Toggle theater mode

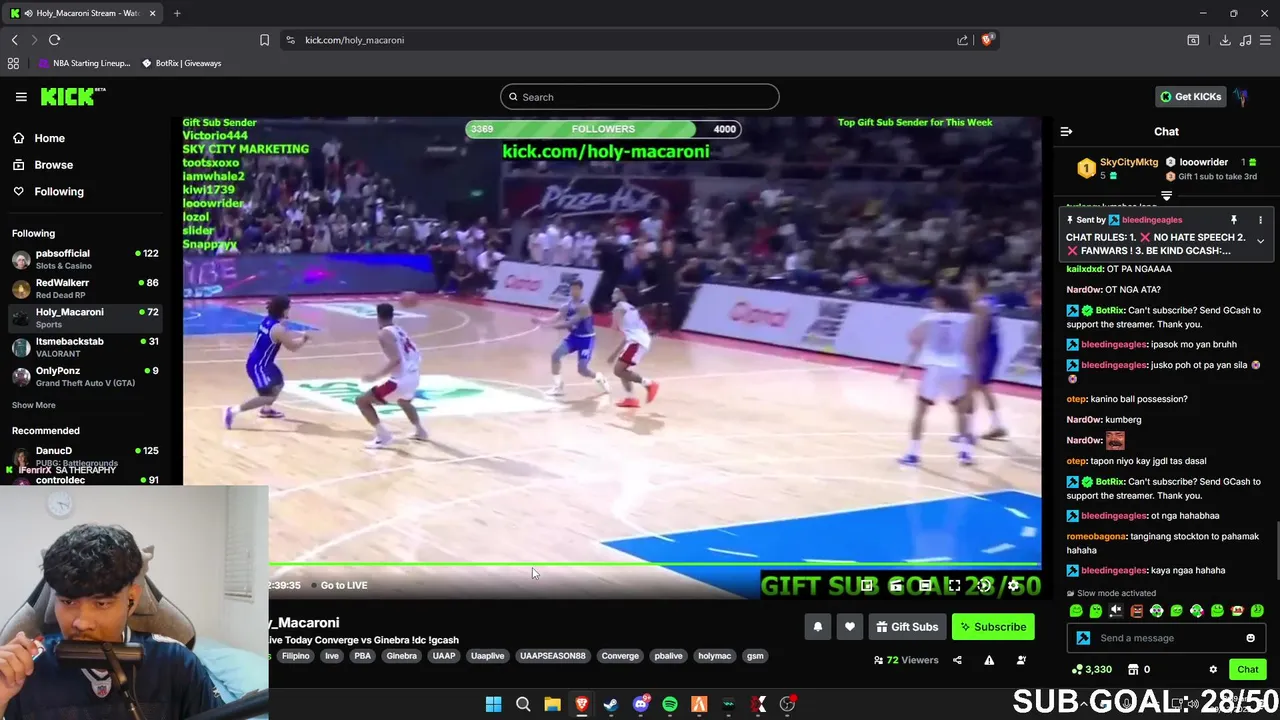point(925,585)
